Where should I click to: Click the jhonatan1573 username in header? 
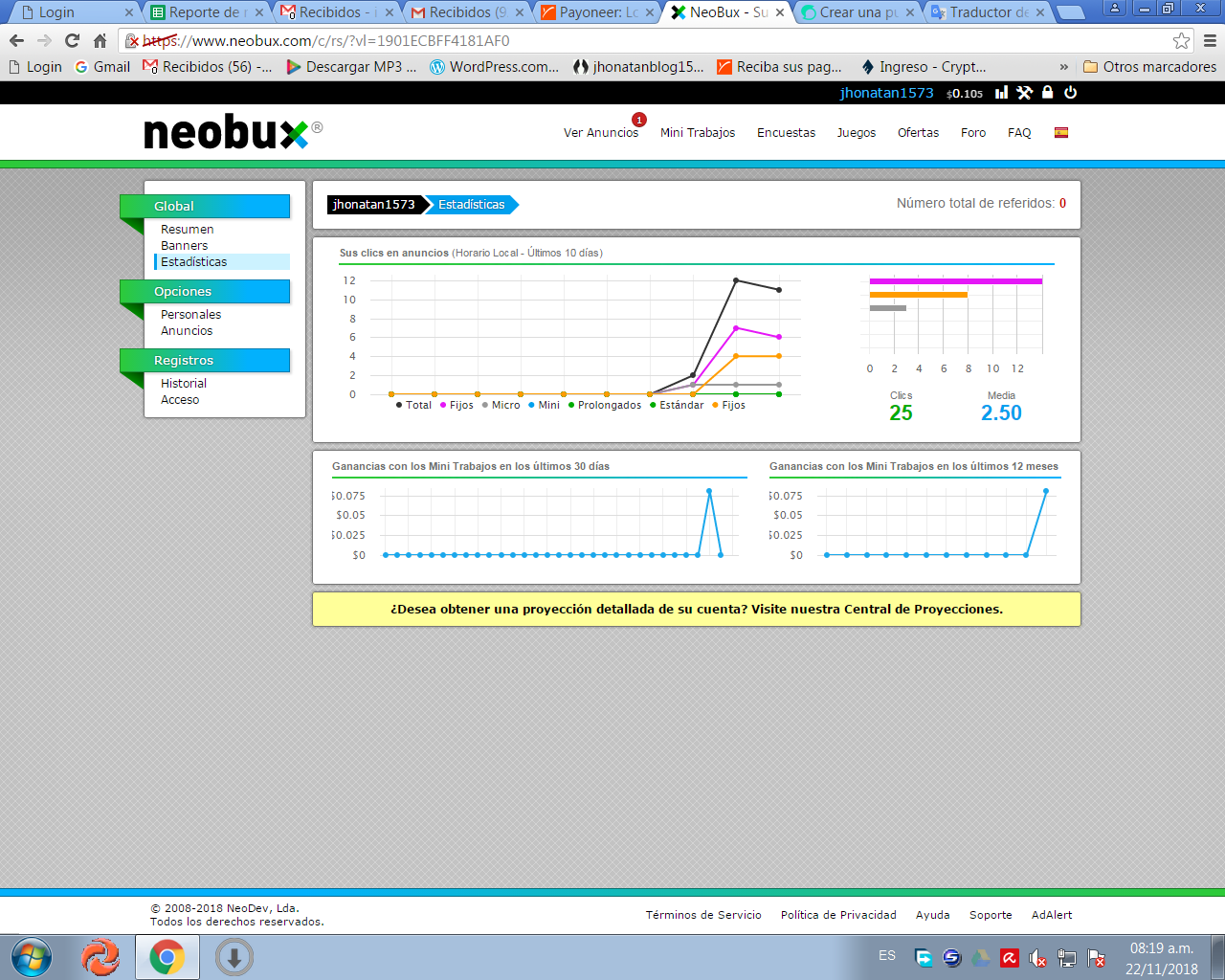click(887, 93)
